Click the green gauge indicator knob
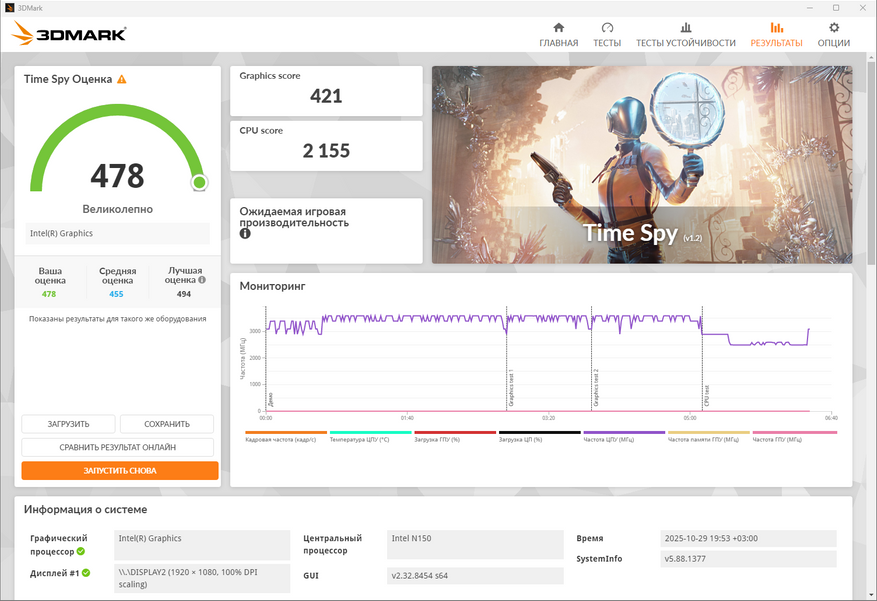Viewport: 877px width, 601px height. 200,182
